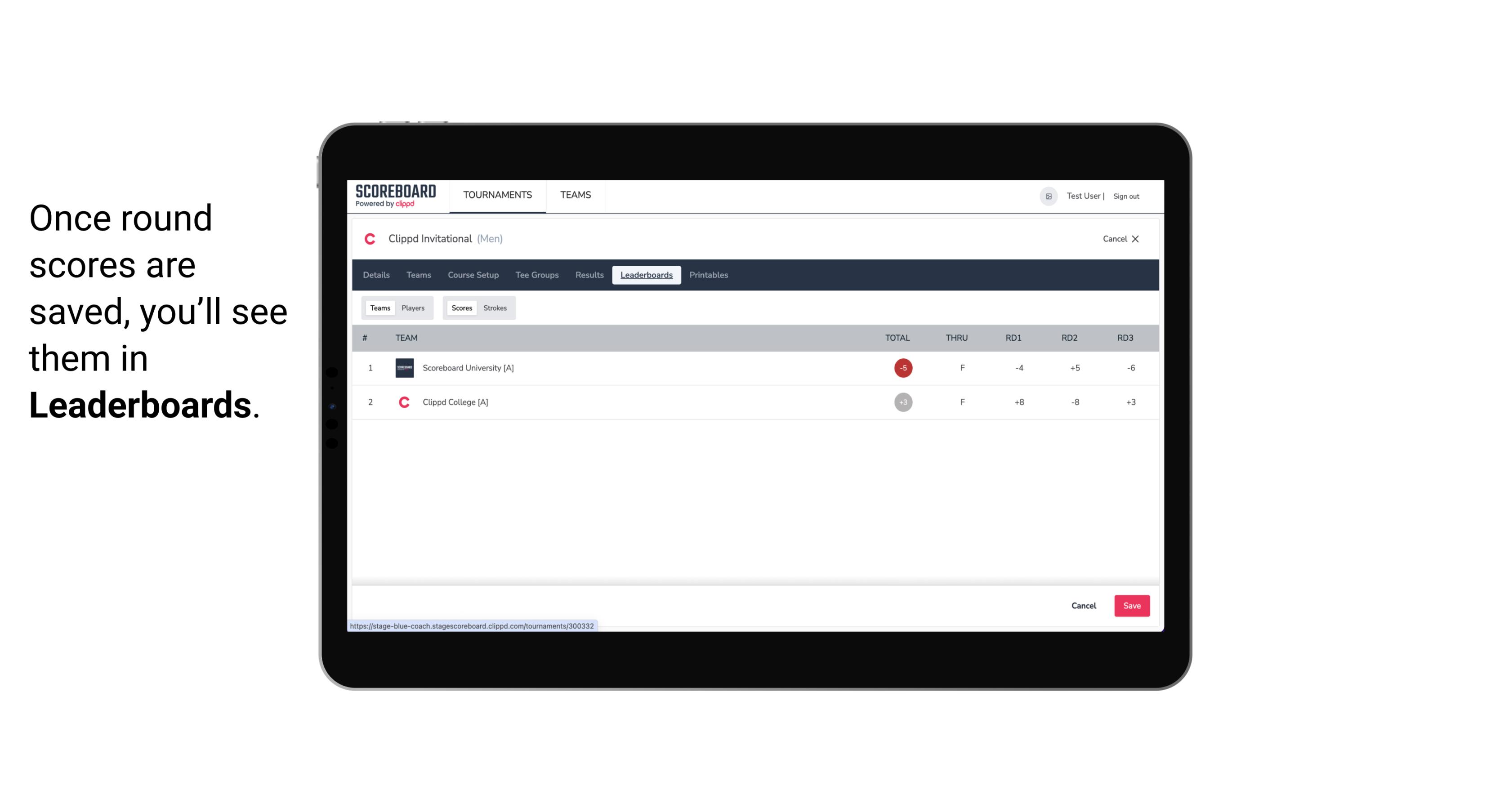Click the Scoreboard logo icon
Viewport: 1509px width, 812px height.
point(395,196)
